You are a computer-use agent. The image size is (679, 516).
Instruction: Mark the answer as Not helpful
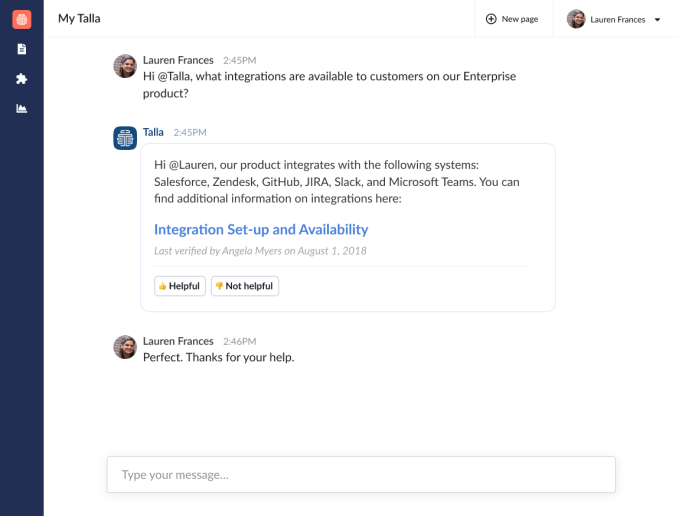pyautogui.click(x=245, y=286)
